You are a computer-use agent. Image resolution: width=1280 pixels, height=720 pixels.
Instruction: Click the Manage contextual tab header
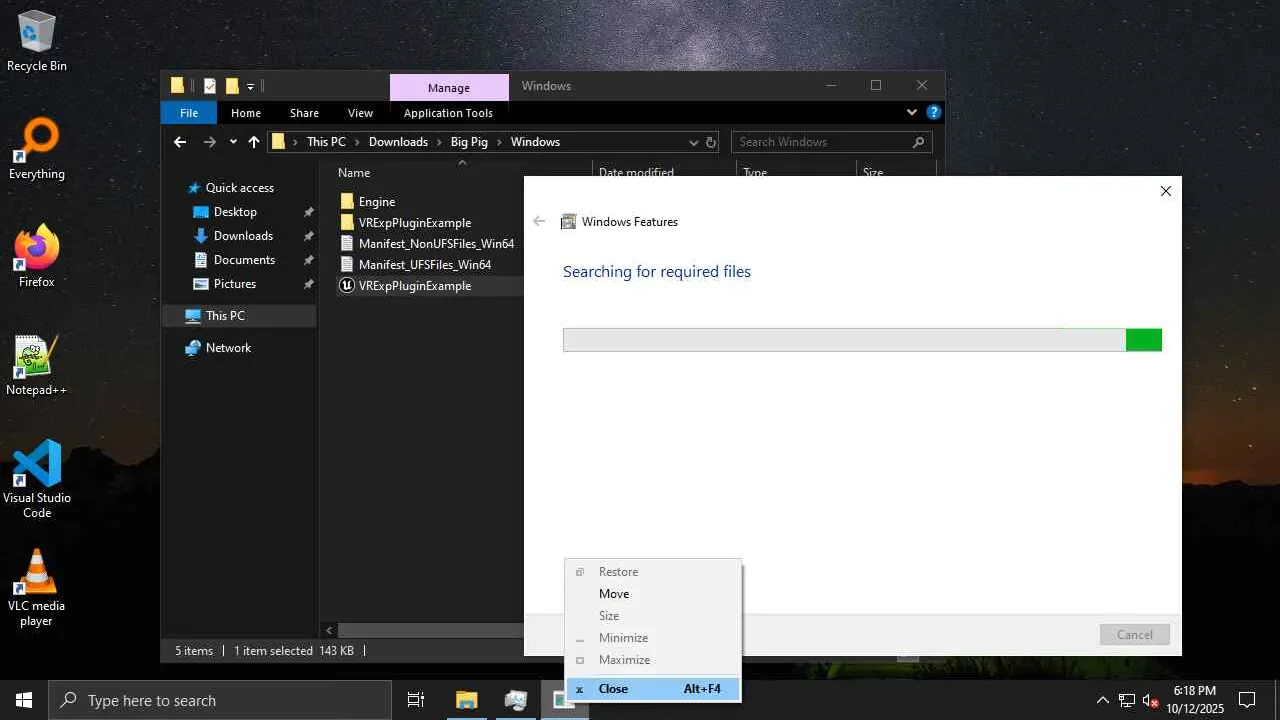(x=449, y=87)
